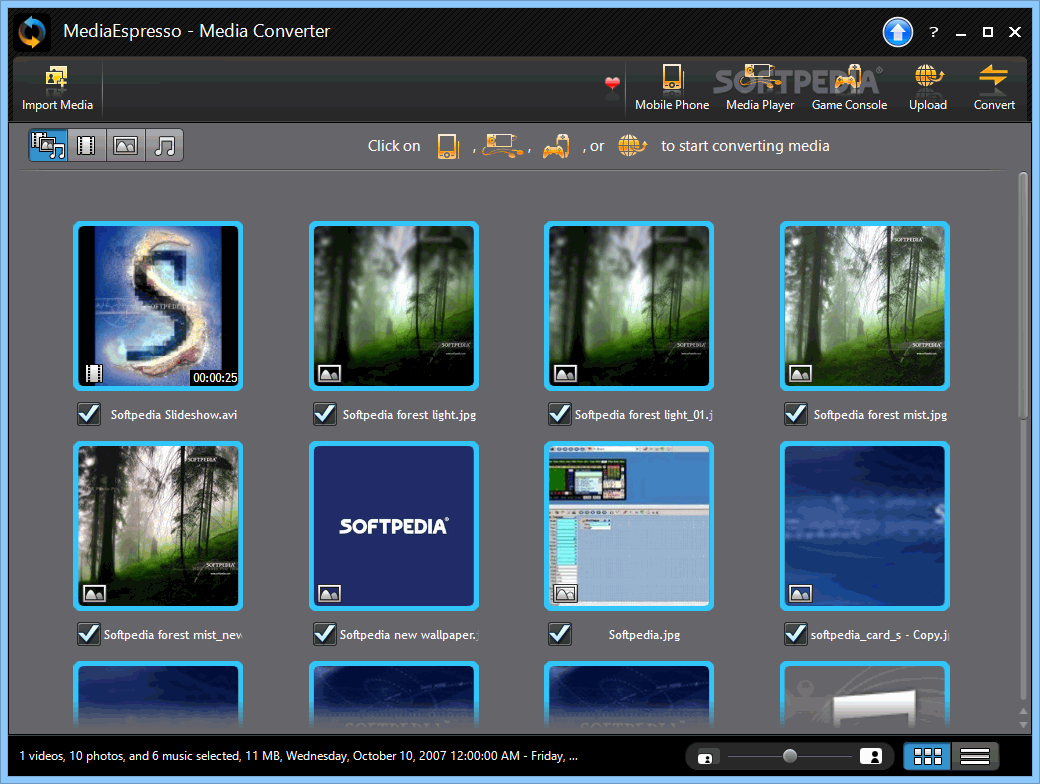Click the selection summary in status bar
The image size is (1040, 784).
tap(298, 755)
